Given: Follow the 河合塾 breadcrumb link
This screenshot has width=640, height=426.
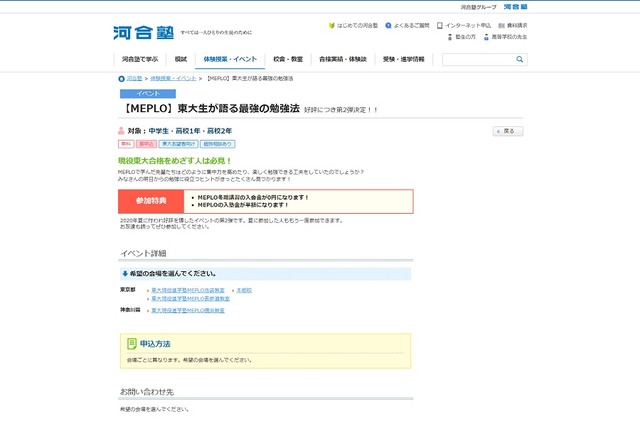Looking at the screenshot, I should [x=134, y=78].
